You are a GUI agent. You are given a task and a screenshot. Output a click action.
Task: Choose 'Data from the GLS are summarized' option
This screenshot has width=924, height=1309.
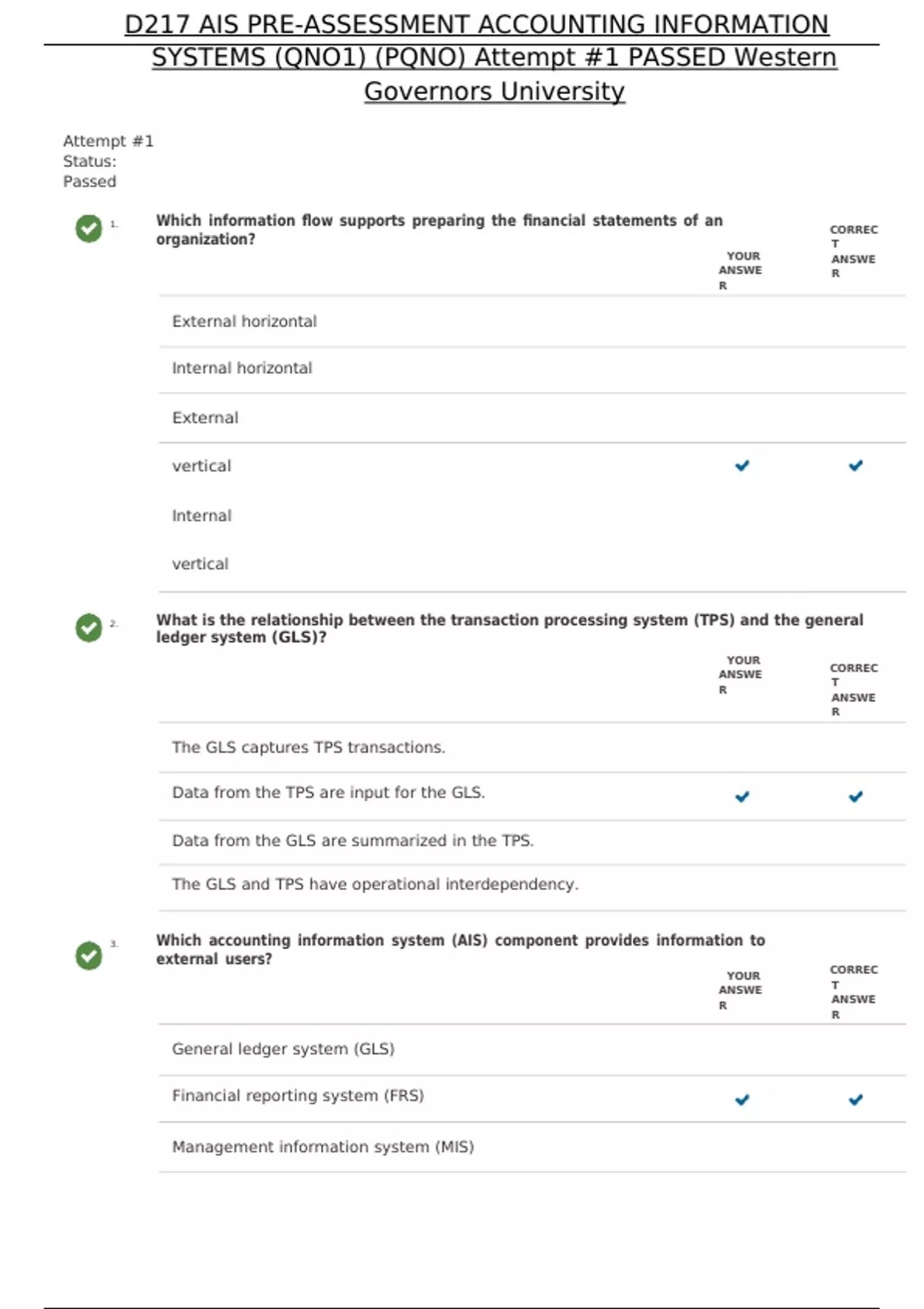pos(352,840)
